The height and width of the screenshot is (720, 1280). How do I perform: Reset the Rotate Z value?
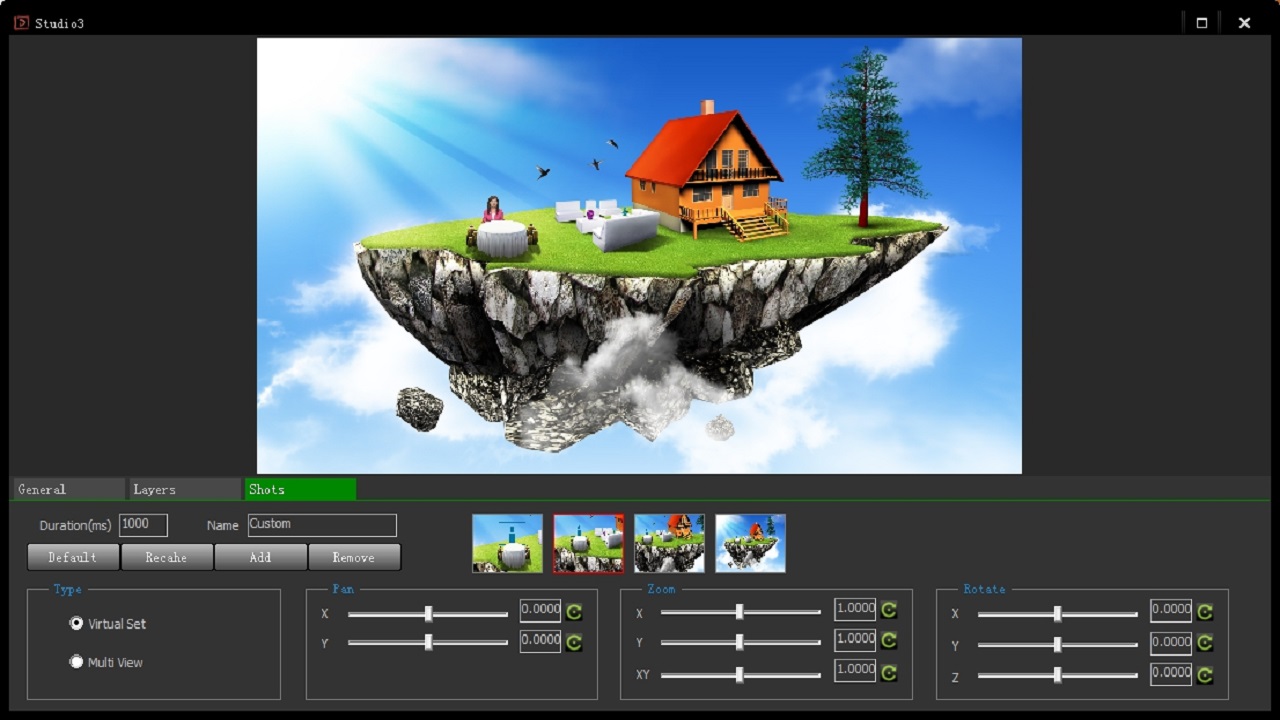point(1205,675)
